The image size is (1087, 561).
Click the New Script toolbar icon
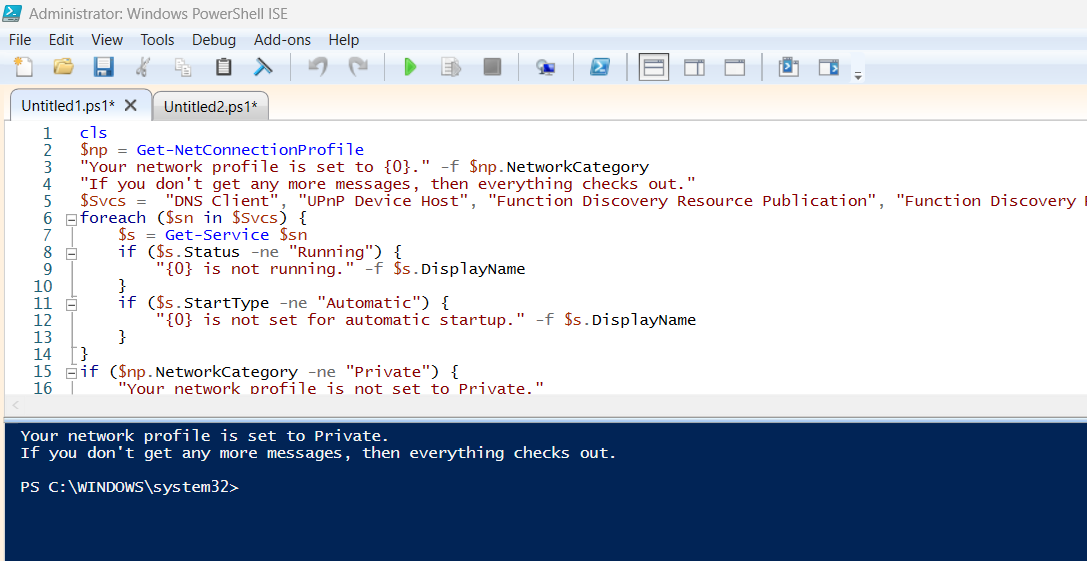tap(24, 67)
